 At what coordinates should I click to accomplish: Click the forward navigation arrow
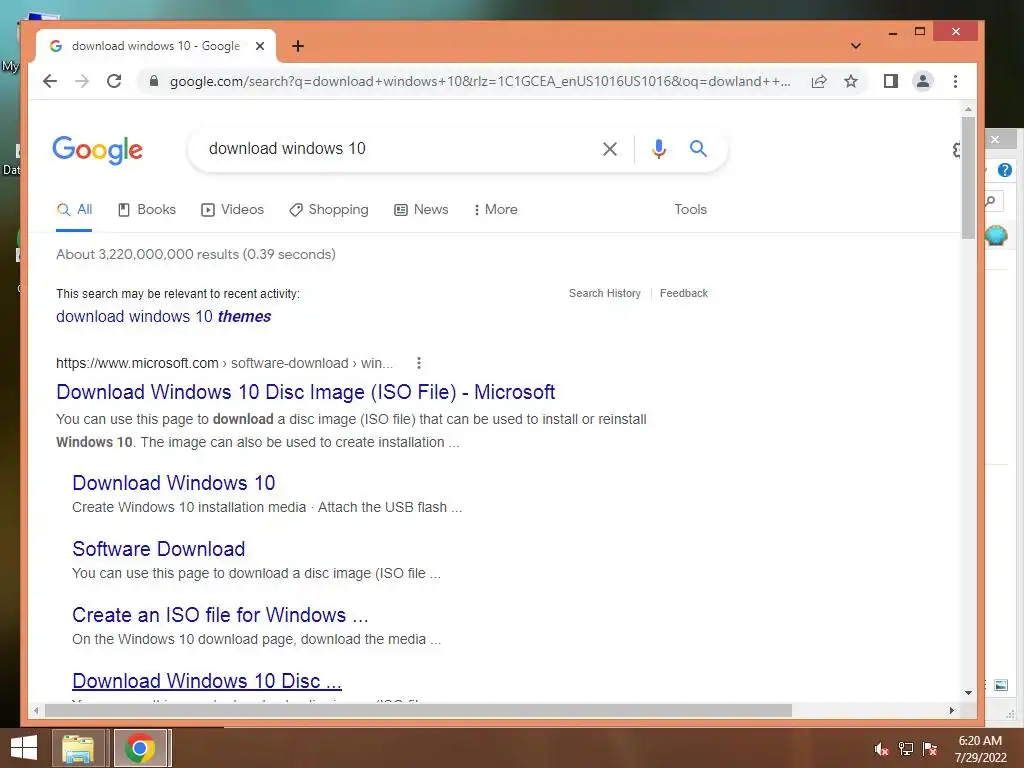(x=82, y=81)
